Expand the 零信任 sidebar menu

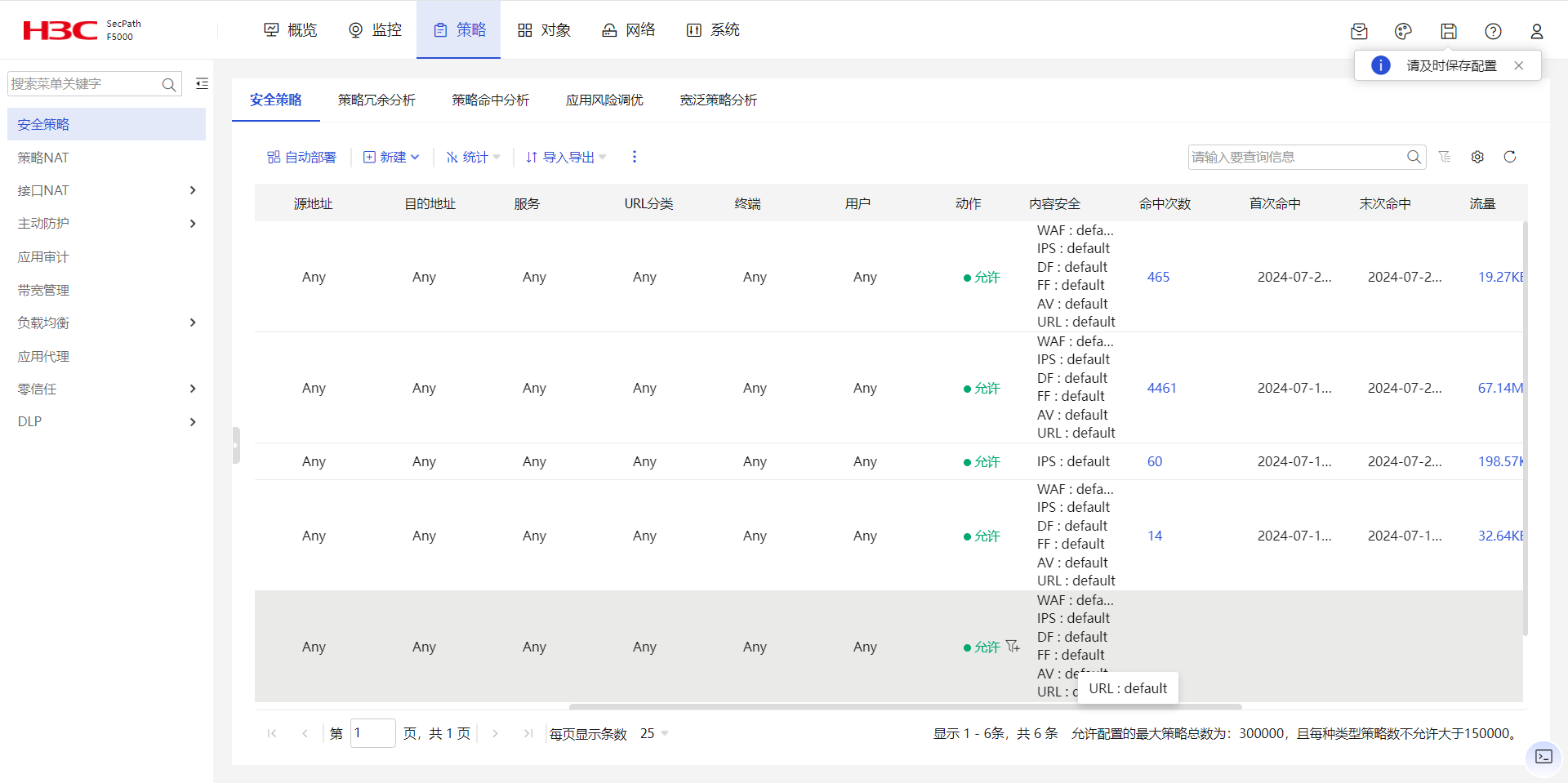click(x=193, y=389)
